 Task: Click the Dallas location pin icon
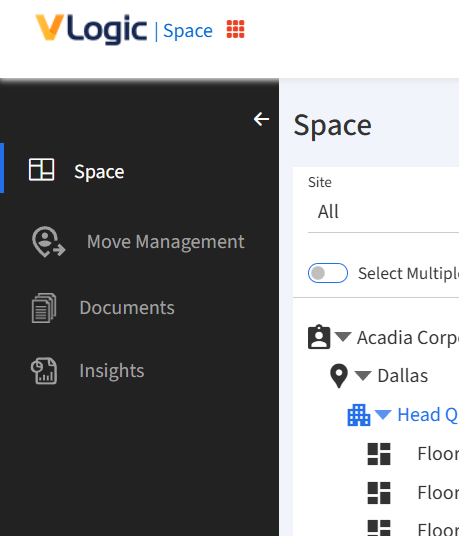[339, 376]
